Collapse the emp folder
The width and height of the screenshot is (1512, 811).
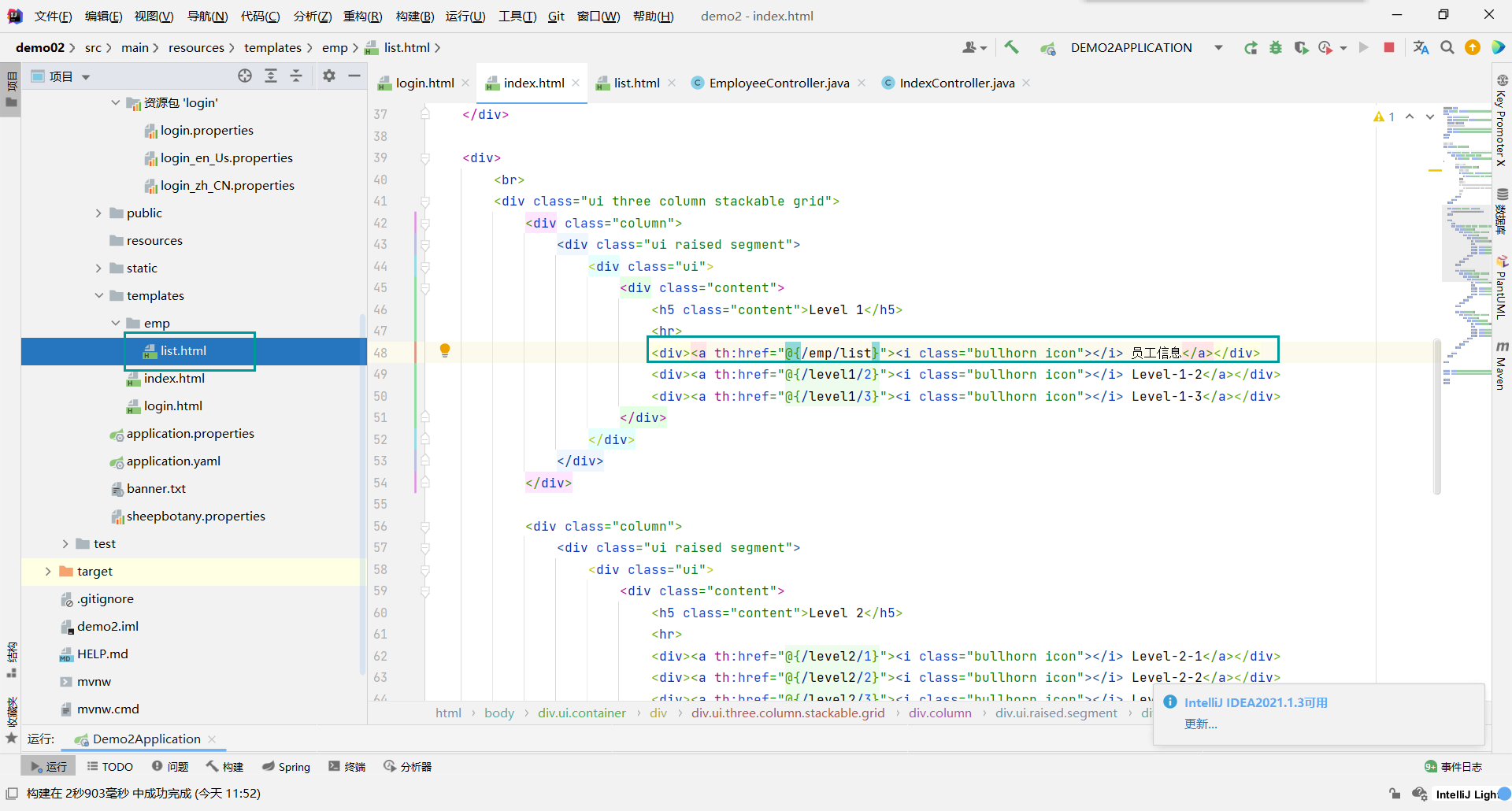[x=116, y=323]
